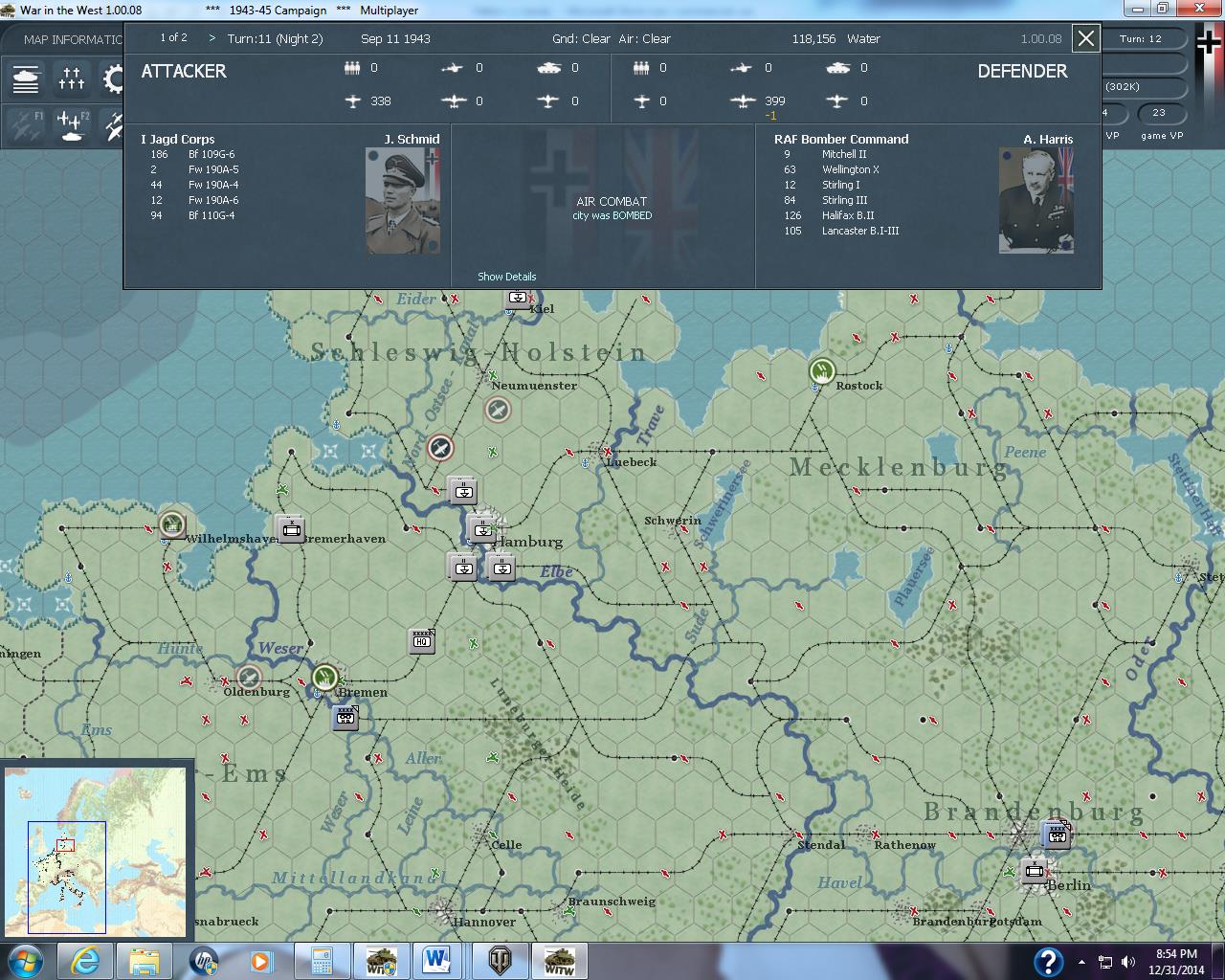This screenshot has width=1225, height=980.
Task: Open the gear production icon in the toolbar
Action: [112, 79]
